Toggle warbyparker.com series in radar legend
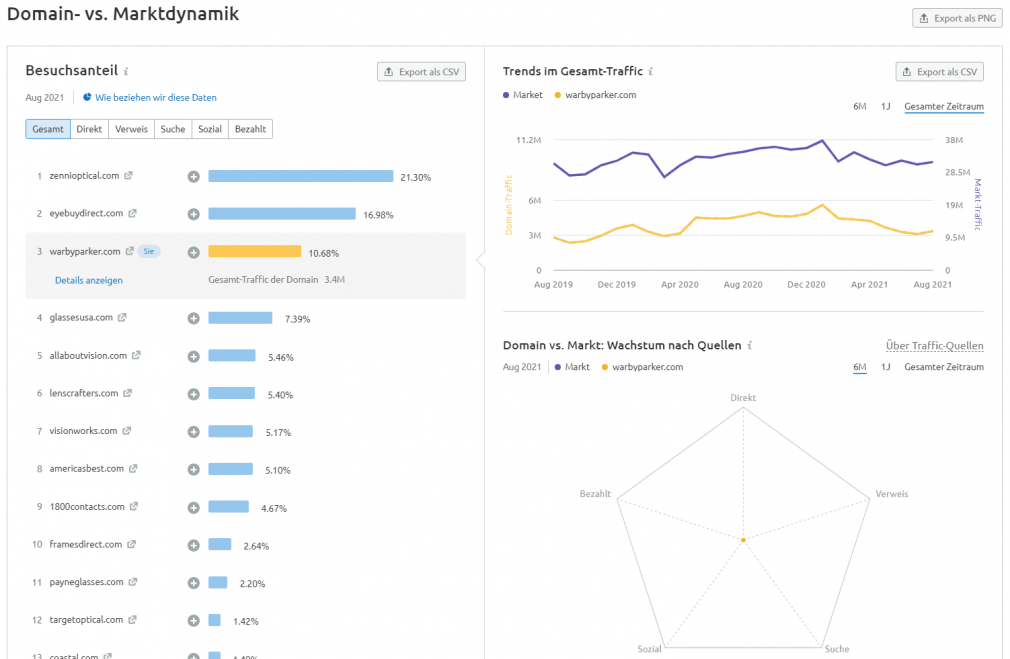Screen dimensions: 1010x659 click(x=642, y=367)
